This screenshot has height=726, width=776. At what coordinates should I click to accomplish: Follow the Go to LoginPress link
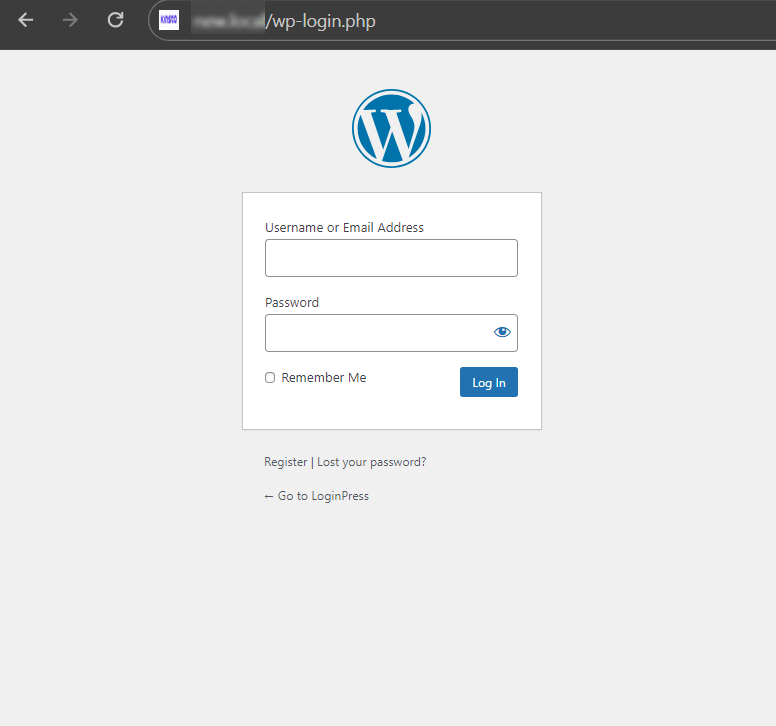(317, 496)
